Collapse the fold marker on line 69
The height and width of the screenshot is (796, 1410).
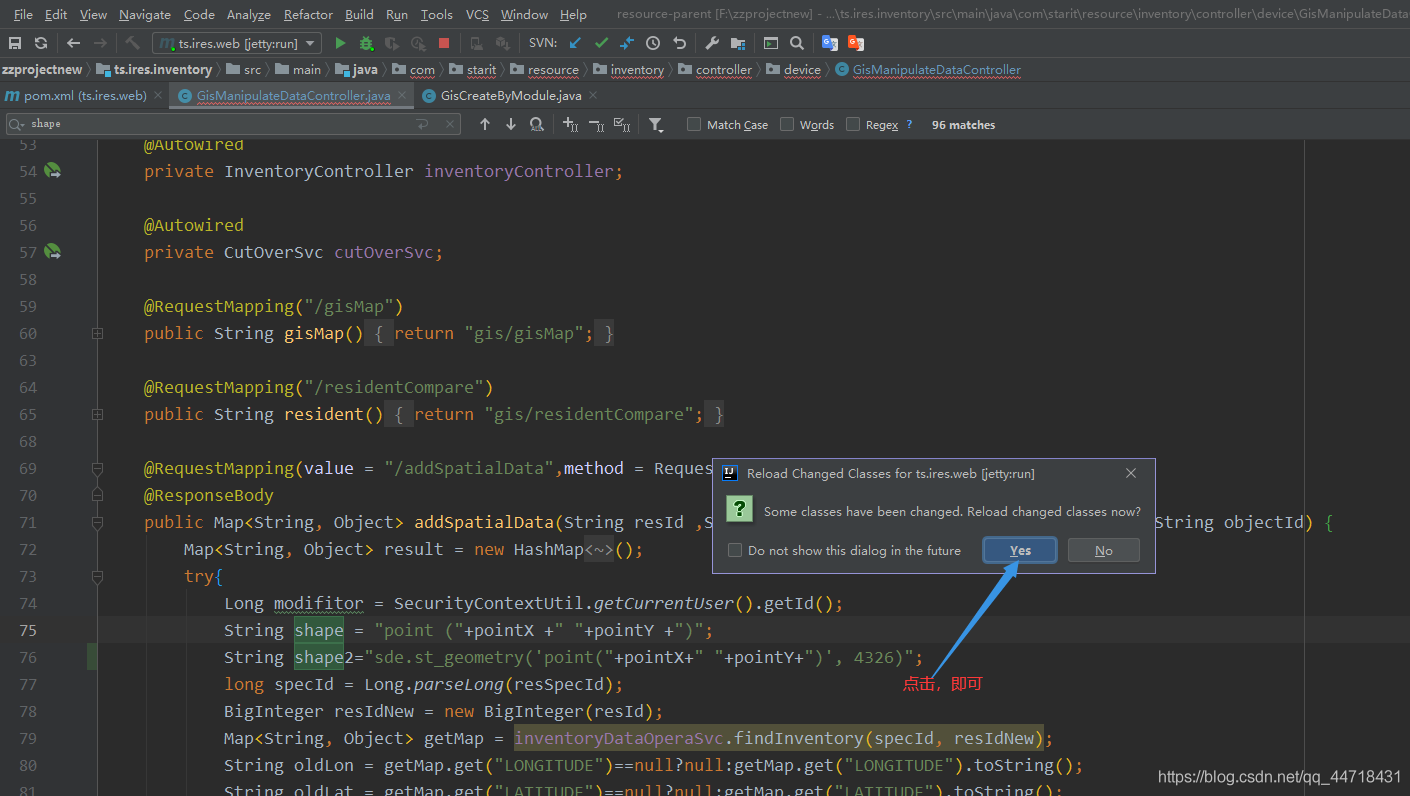pyautogui.click(x=97, y=468)
